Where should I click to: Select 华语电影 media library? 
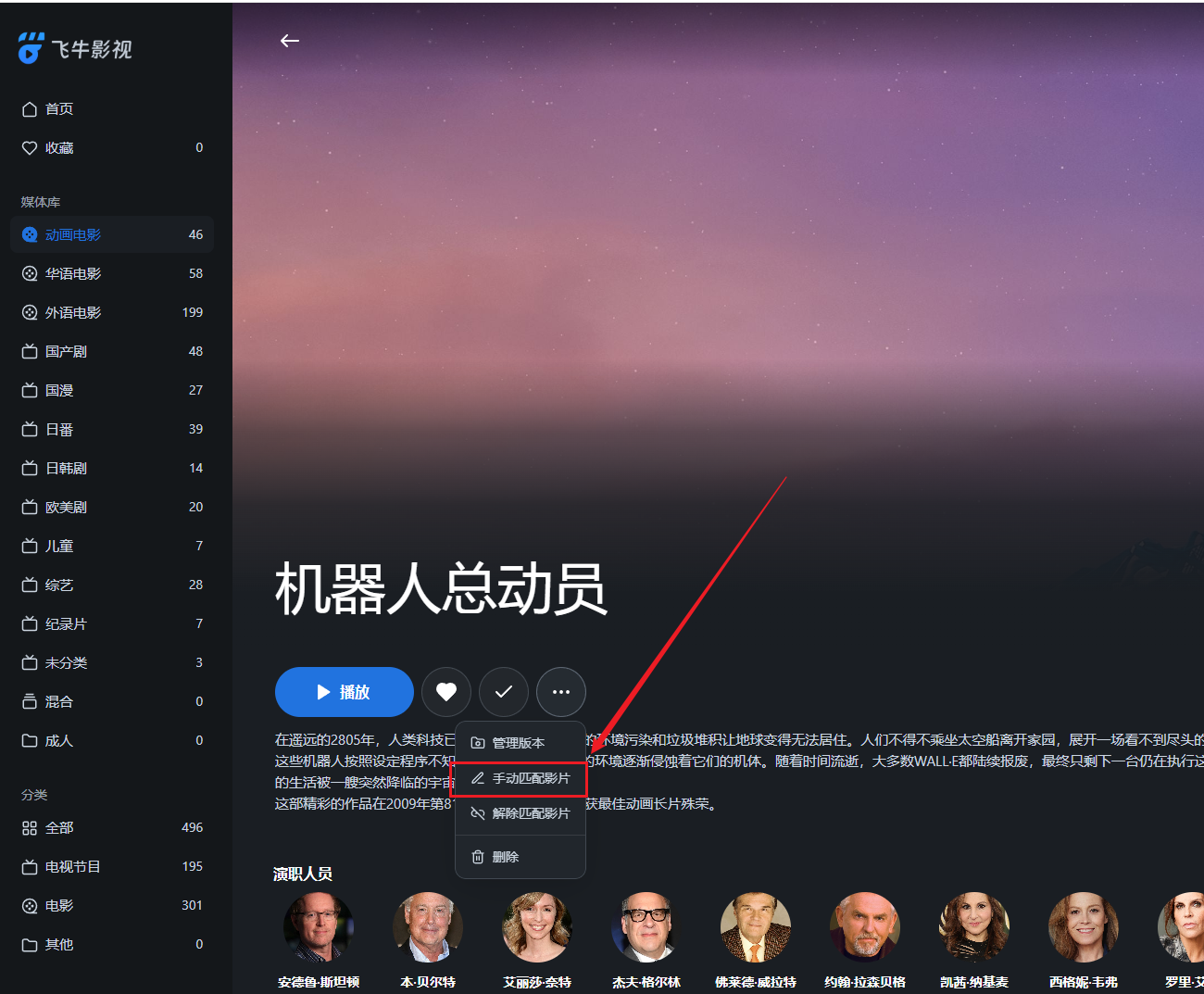click(x=112, y=274)
